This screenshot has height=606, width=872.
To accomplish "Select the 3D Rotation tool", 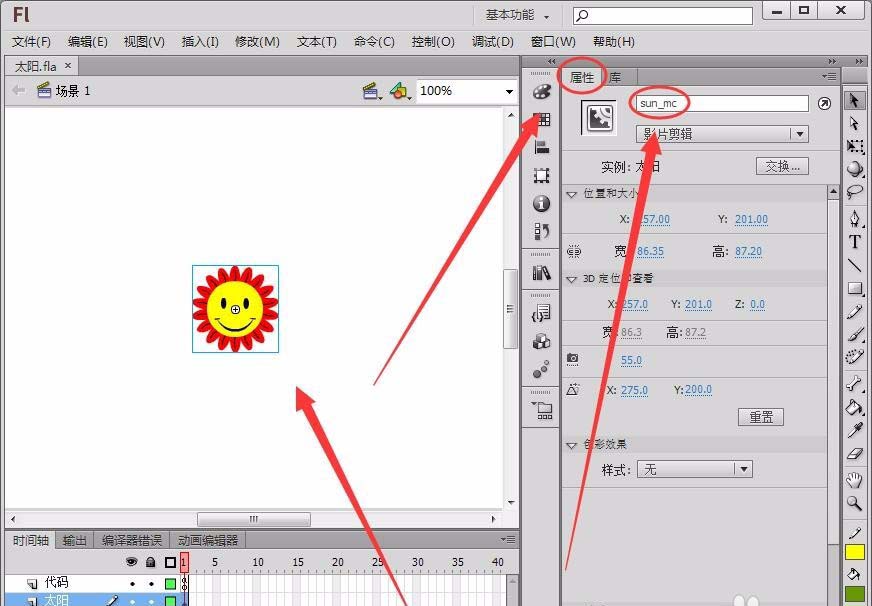I will (854, 169).
